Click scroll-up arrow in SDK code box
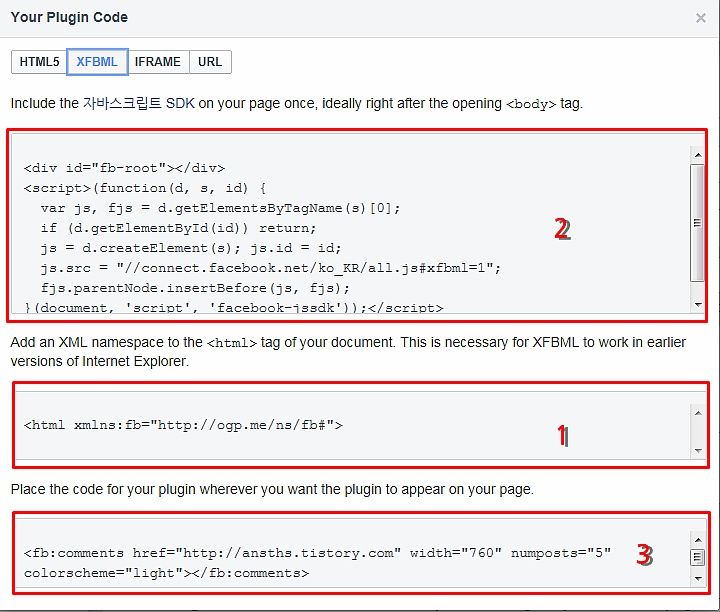720x612 pixels. pyautogui.click(x=698, y=155)
